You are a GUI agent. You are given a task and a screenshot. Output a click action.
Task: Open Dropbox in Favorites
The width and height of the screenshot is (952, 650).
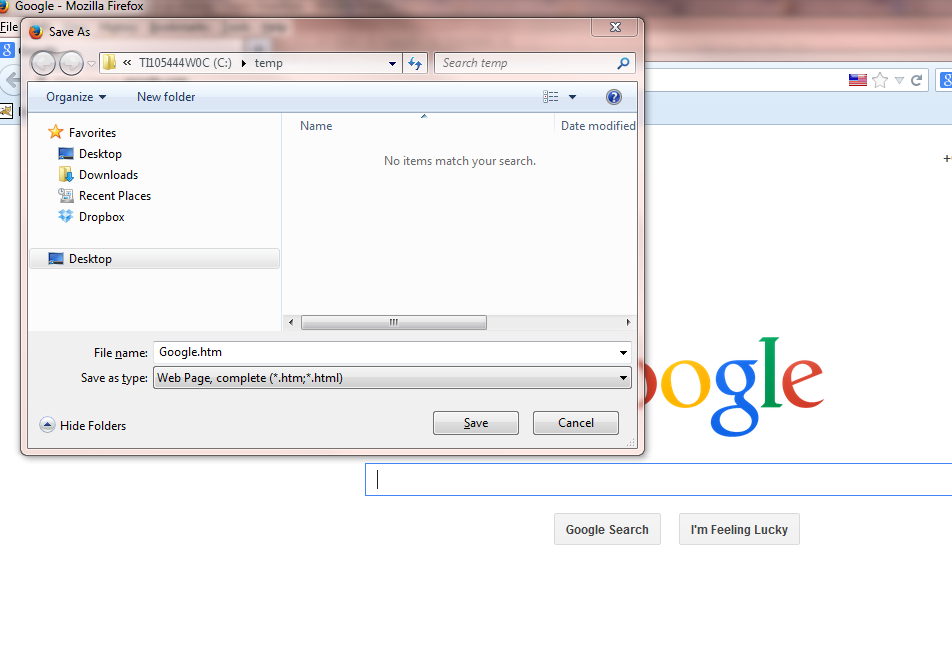click(x=91, y=217)
